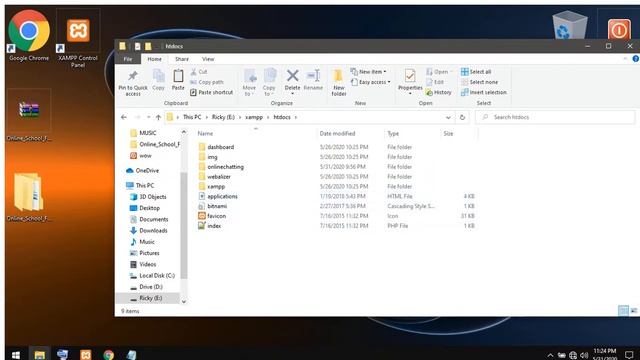
Task: Click Select none in ribbon
Action: point(479,82)
